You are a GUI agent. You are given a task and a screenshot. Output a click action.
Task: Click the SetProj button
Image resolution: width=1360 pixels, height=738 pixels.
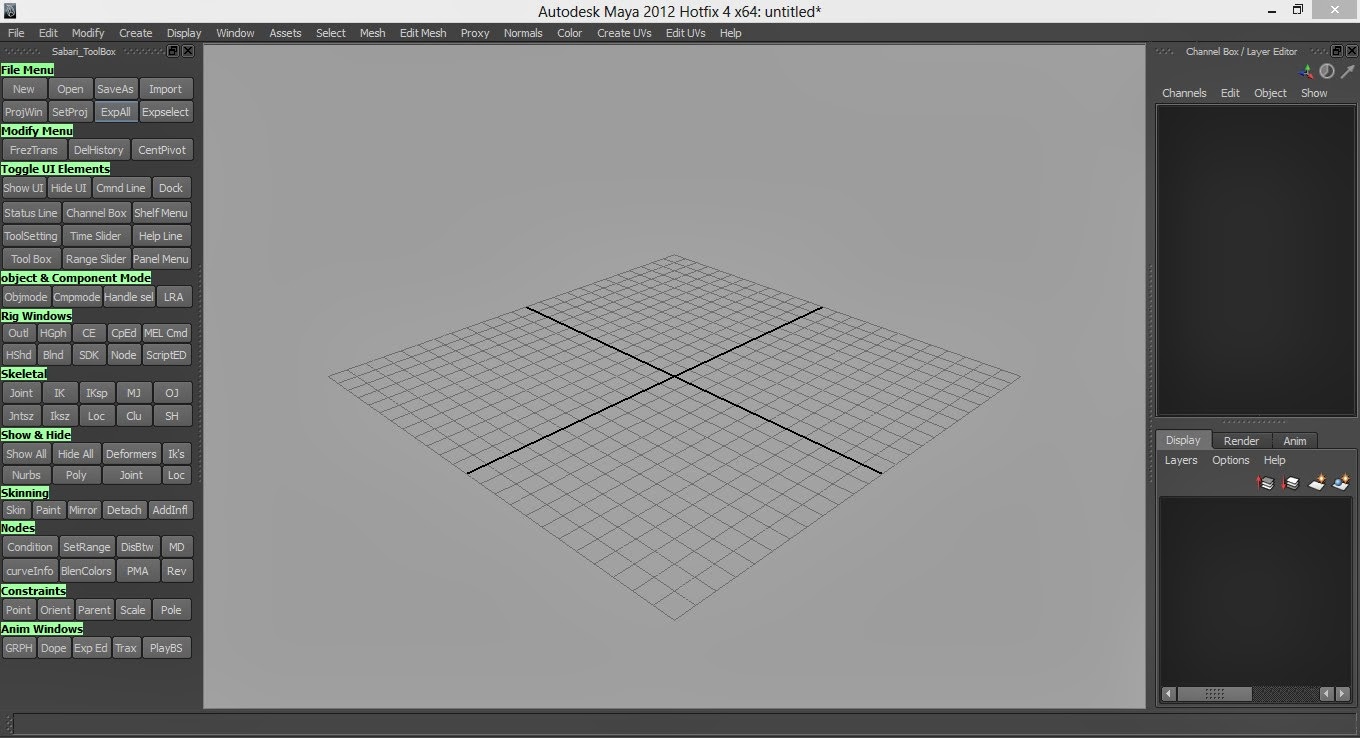(x=70, y=112)
